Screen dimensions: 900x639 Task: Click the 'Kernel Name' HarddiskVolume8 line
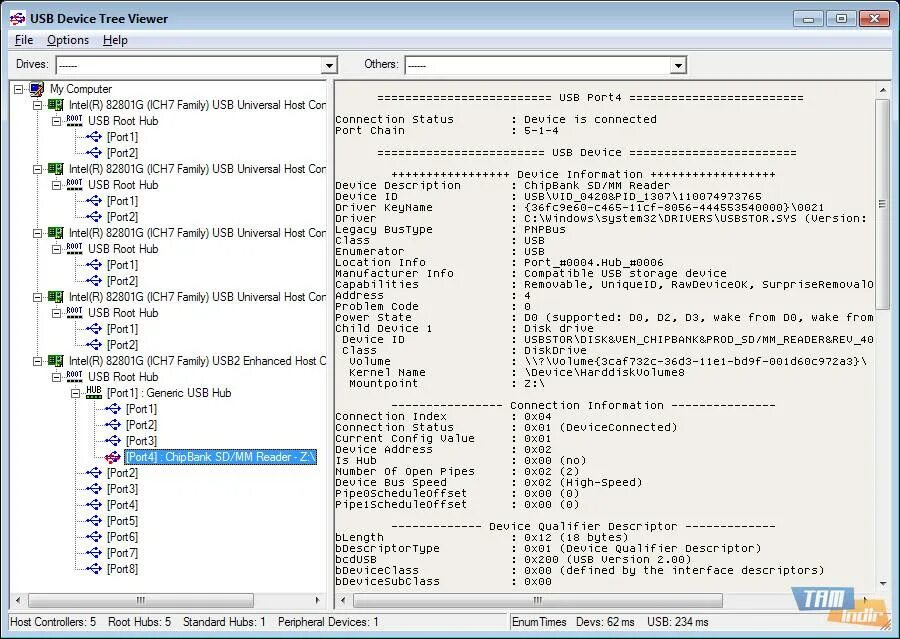click(517, 373)
